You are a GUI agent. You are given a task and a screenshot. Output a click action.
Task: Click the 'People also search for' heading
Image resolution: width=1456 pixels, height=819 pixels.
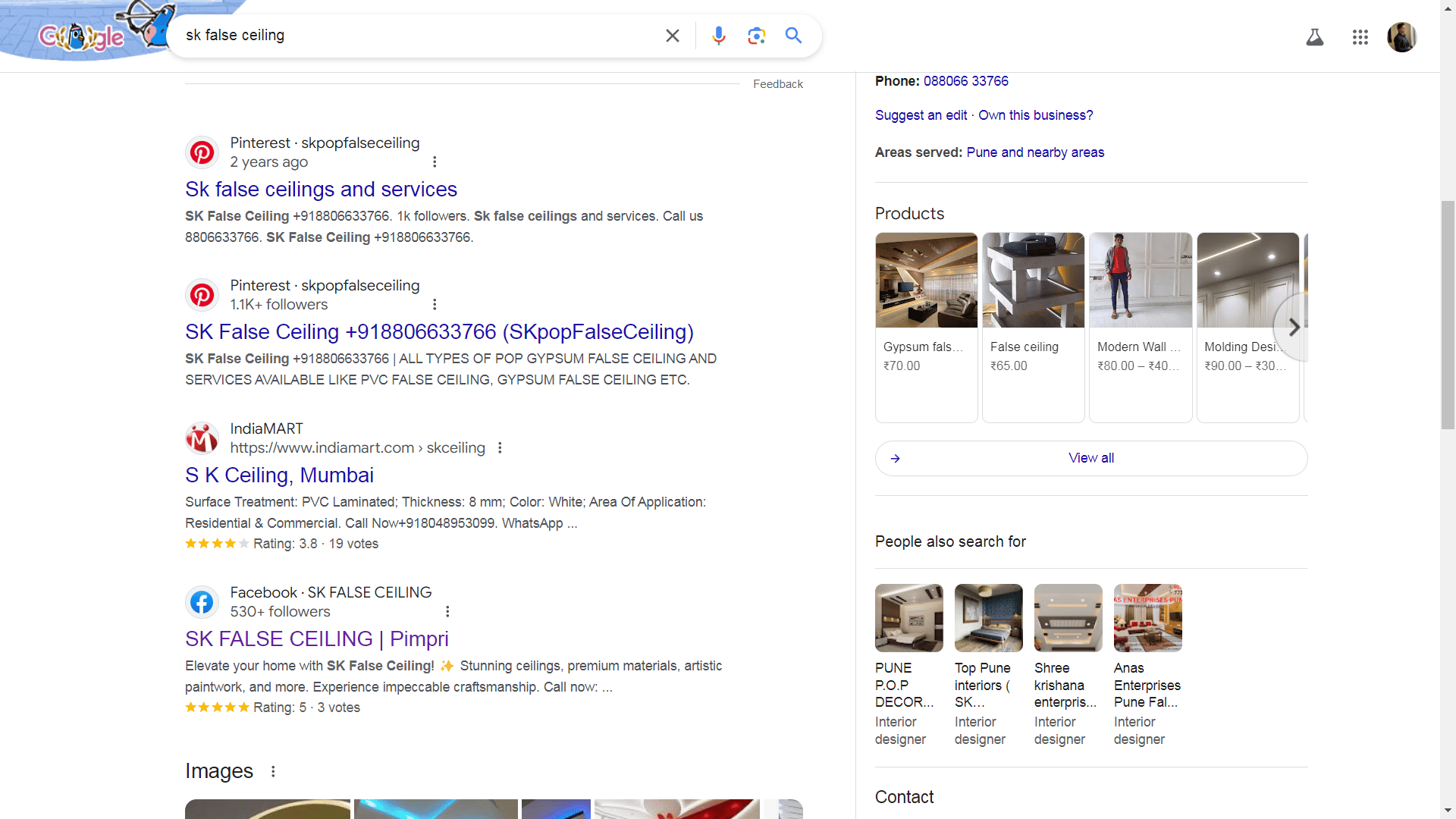click(950, 541)
